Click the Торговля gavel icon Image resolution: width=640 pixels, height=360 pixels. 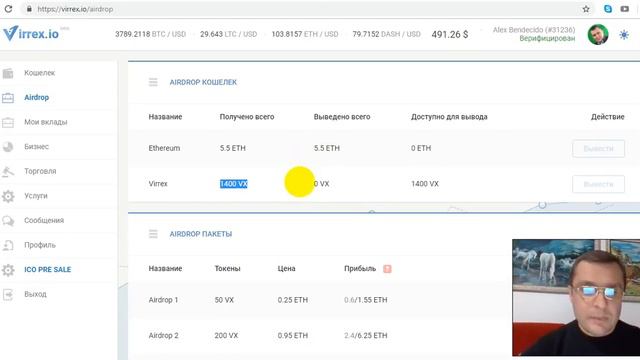(x=8, y=171)
